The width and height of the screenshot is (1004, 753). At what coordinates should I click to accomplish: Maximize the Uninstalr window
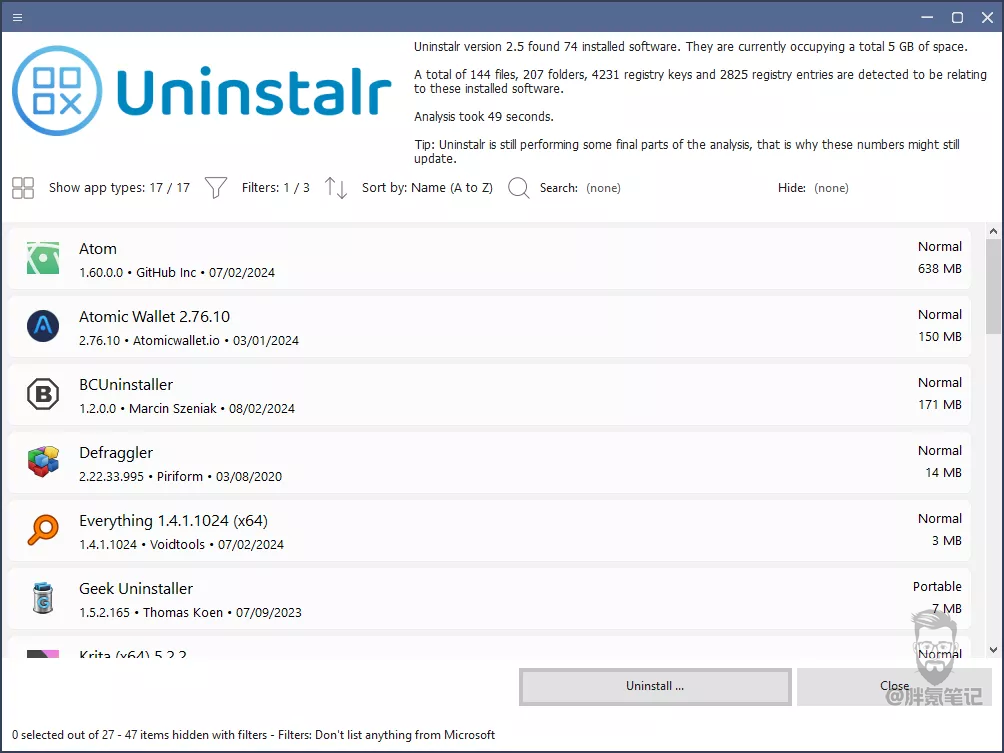(x=957, y=17)
